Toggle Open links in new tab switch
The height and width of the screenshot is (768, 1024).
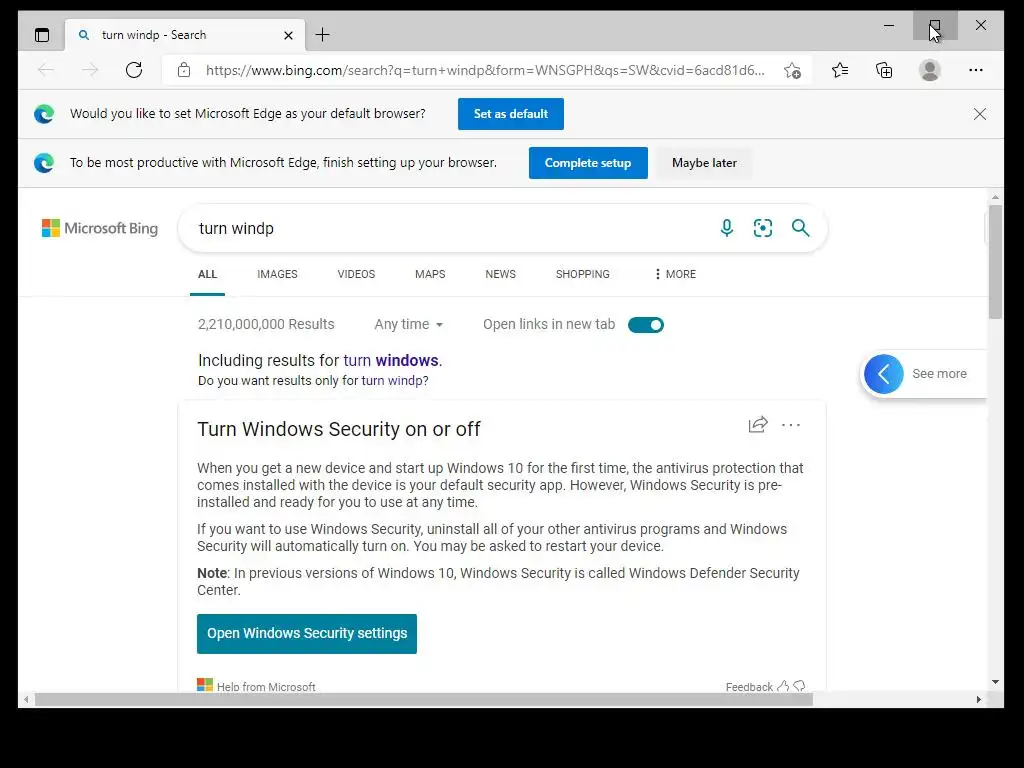(645, 325)
